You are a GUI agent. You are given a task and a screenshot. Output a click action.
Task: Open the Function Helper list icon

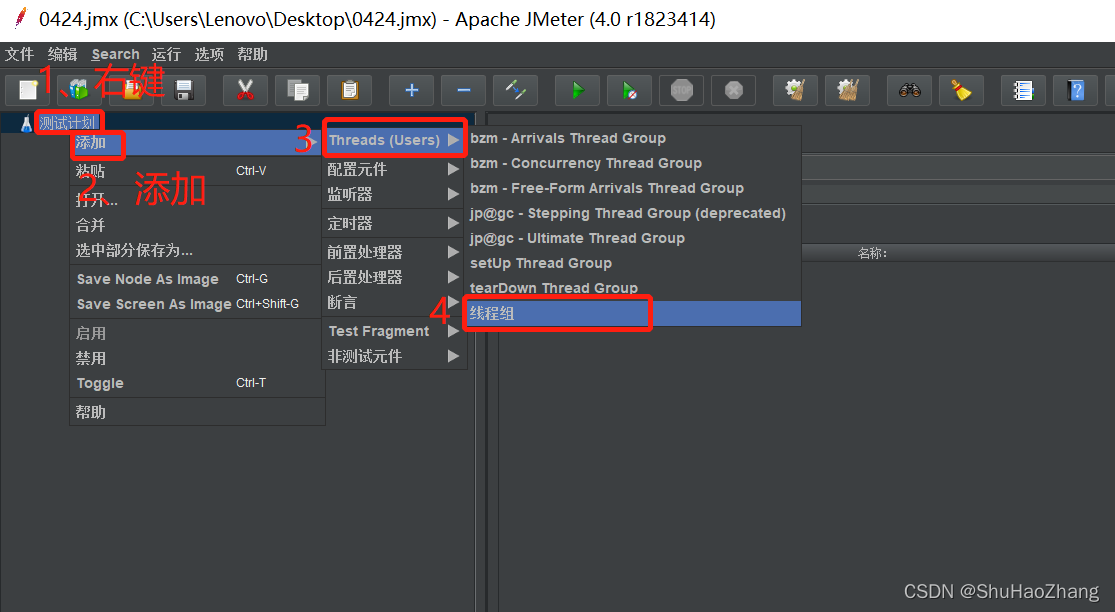1023,90
